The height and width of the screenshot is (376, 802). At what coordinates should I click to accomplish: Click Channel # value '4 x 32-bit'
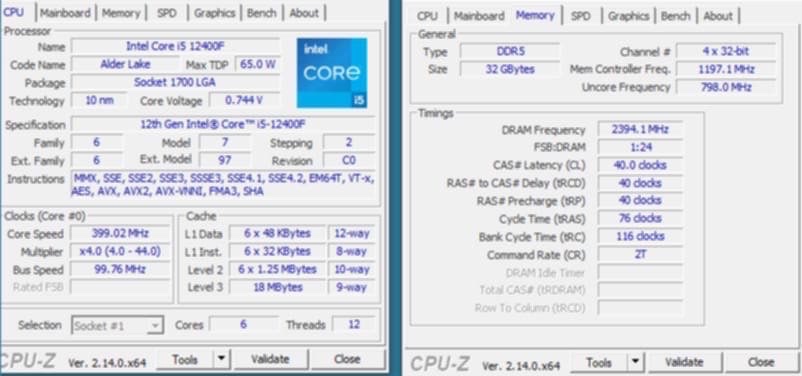click(726, 51)
